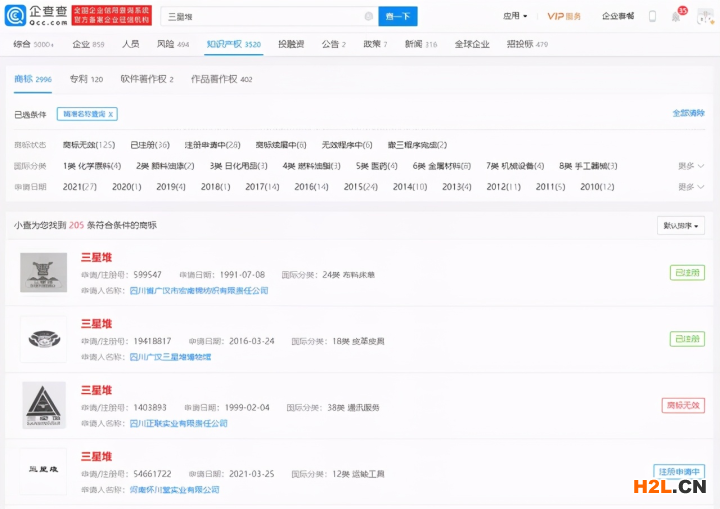Filter by 已注册(36) status
Image resolution: width=720 pixels, height=509 pixels.
[150, 145]
